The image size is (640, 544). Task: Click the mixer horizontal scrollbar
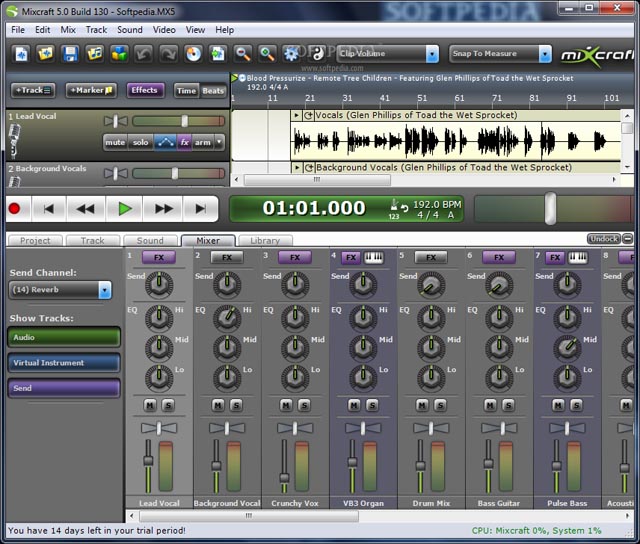pos(249,516)
